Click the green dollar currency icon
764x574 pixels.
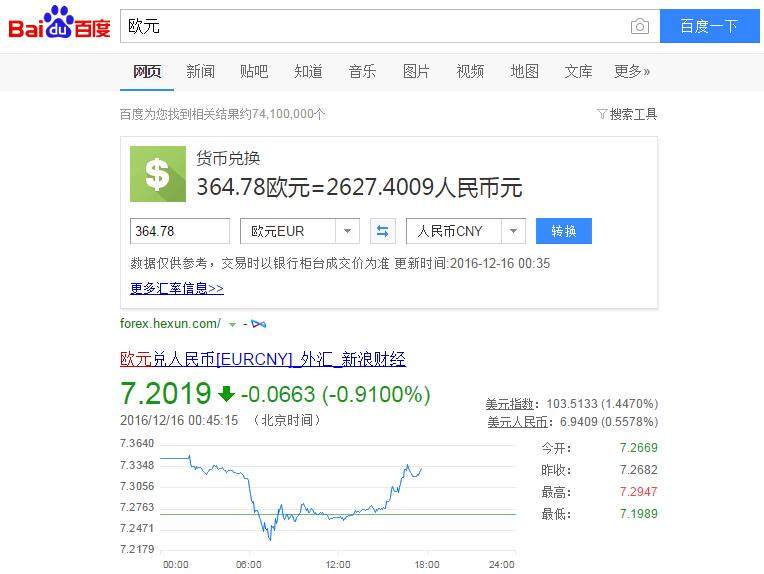(x=158, y=174)
